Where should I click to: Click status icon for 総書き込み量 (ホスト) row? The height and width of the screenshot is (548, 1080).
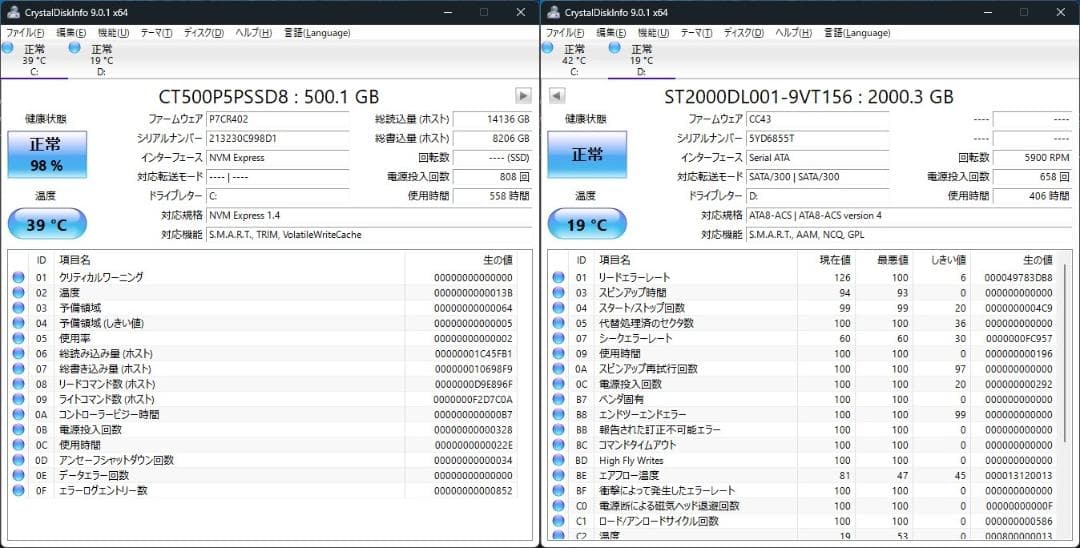tap(19, 369)
